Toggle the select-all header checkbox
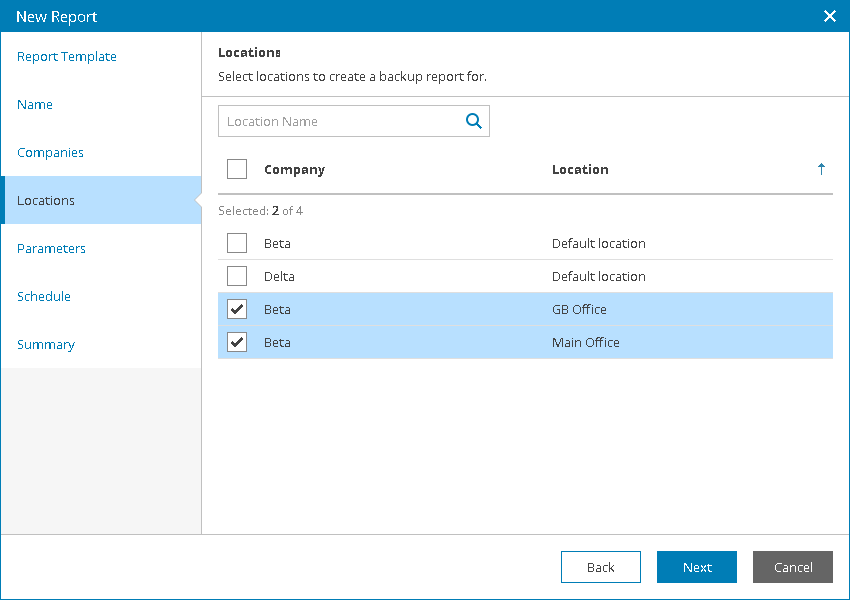This screenshot has height=600, width=850. [237, 169]
